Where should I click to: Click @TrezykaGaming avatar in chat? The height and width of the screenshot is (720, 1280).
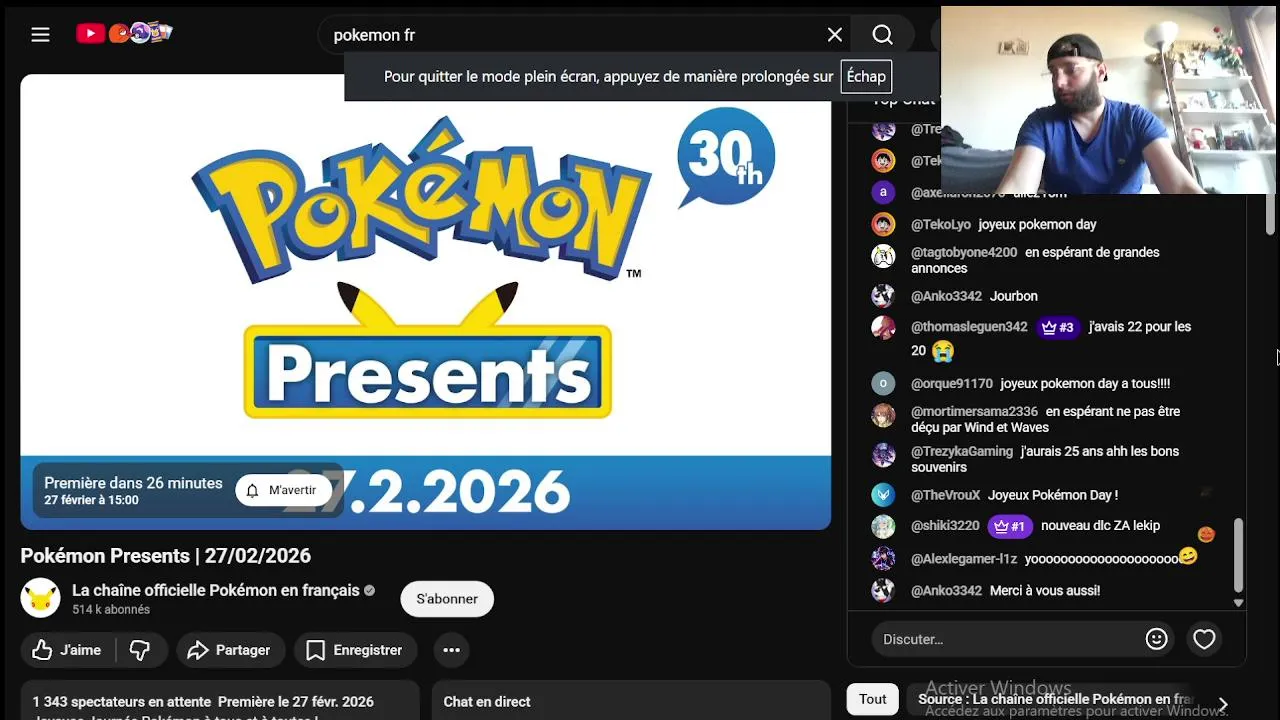883,455
